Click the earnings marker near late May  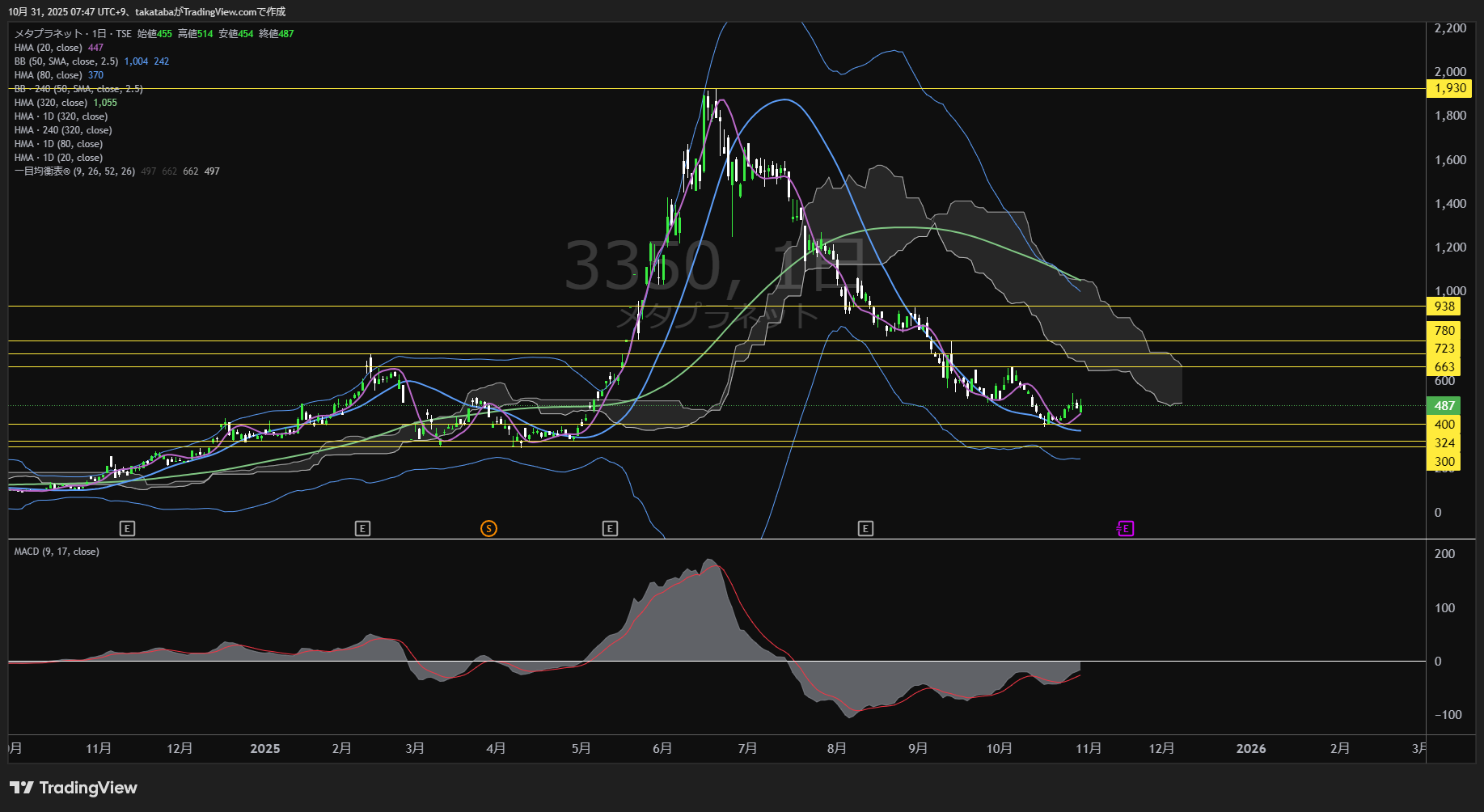click(610, 529)
